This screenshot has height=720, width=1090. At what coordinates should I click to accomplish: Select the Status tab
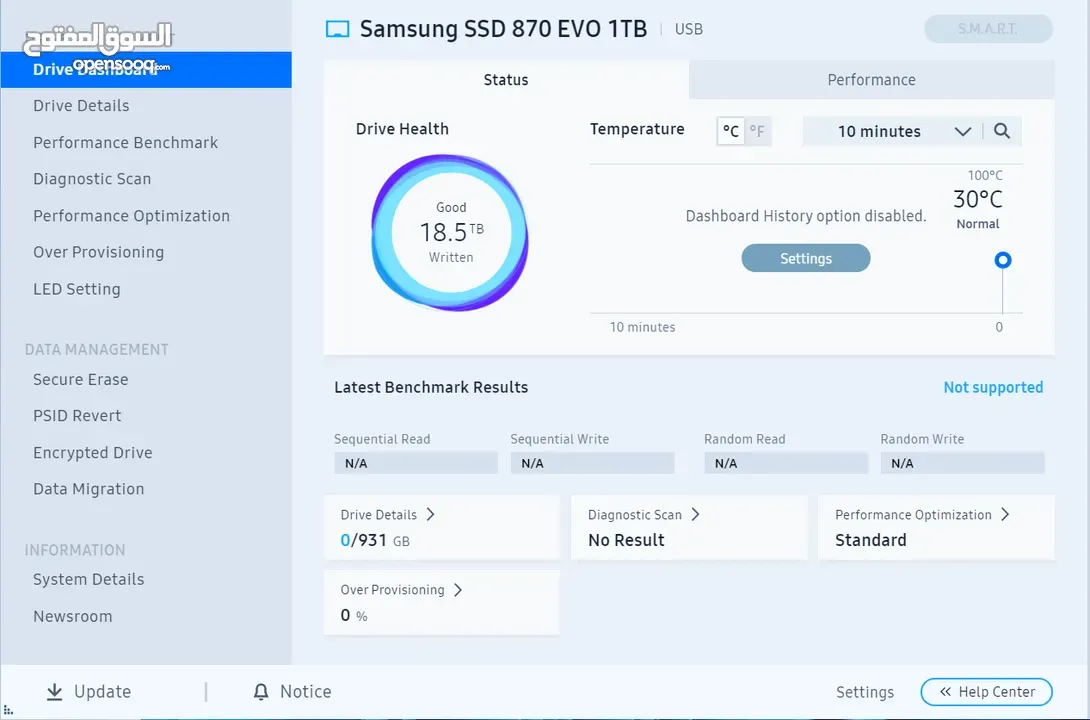tap(506, 80)
